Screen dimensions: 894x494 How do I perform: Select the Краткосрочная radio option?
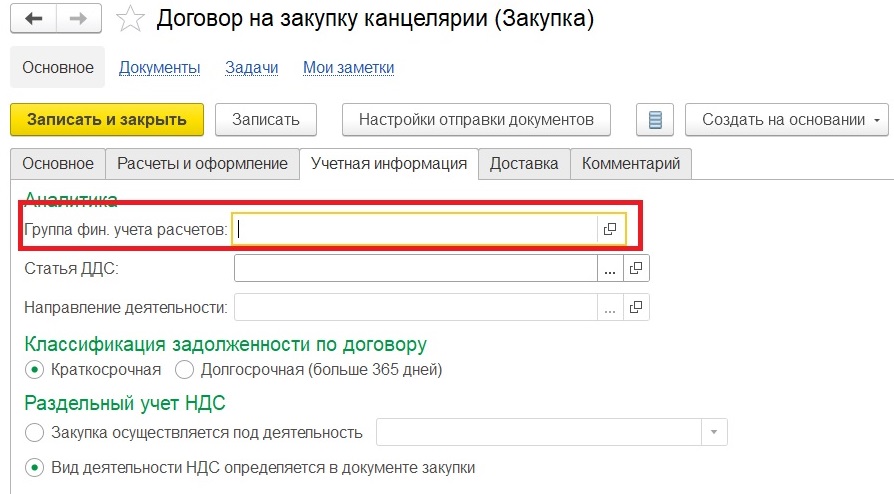click(x=35, y=370)
